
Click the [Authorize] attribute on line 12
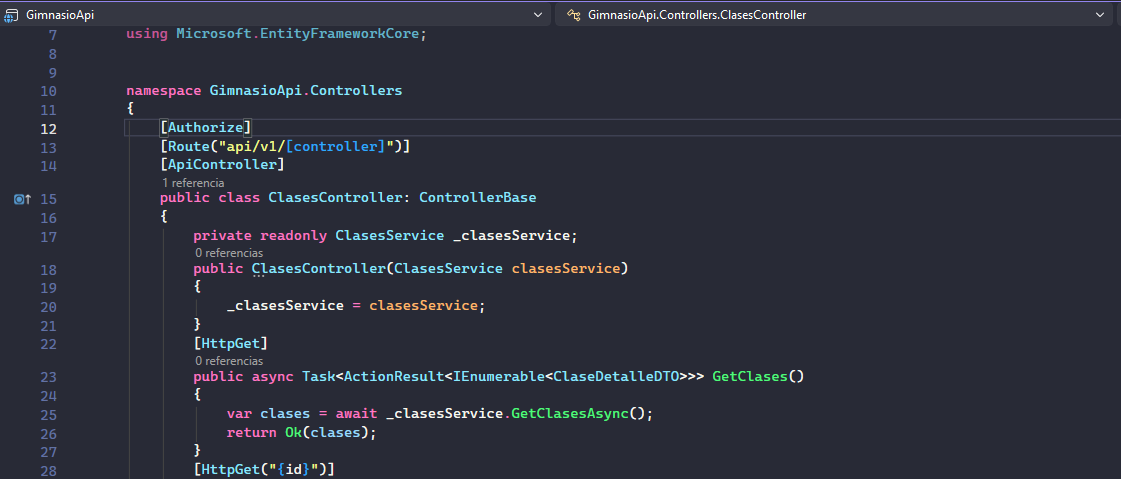[x=206, y=128]
